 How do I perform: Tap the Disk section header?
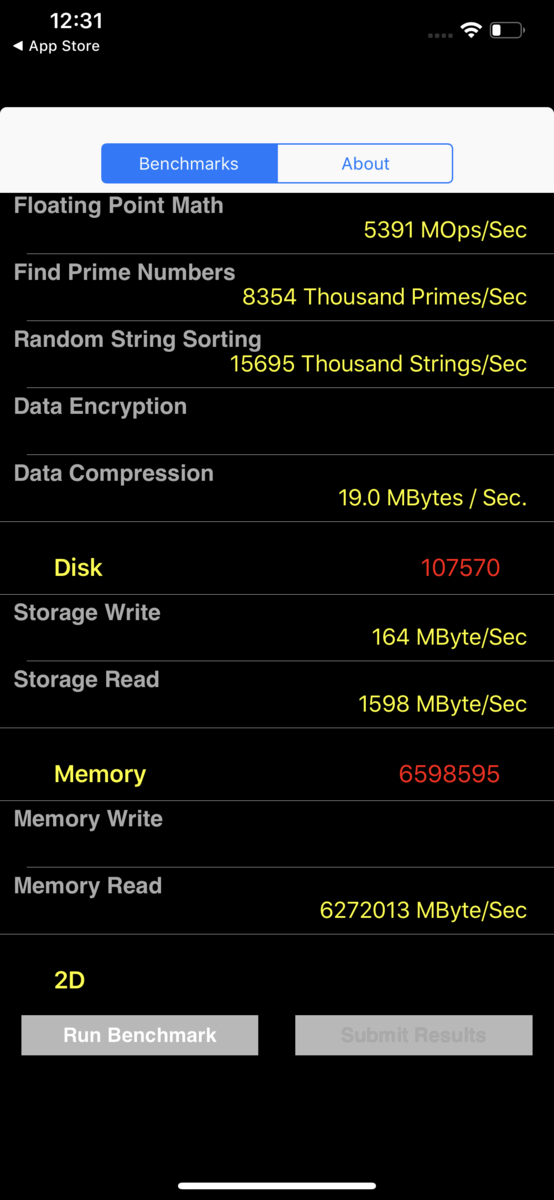(78, 568)
